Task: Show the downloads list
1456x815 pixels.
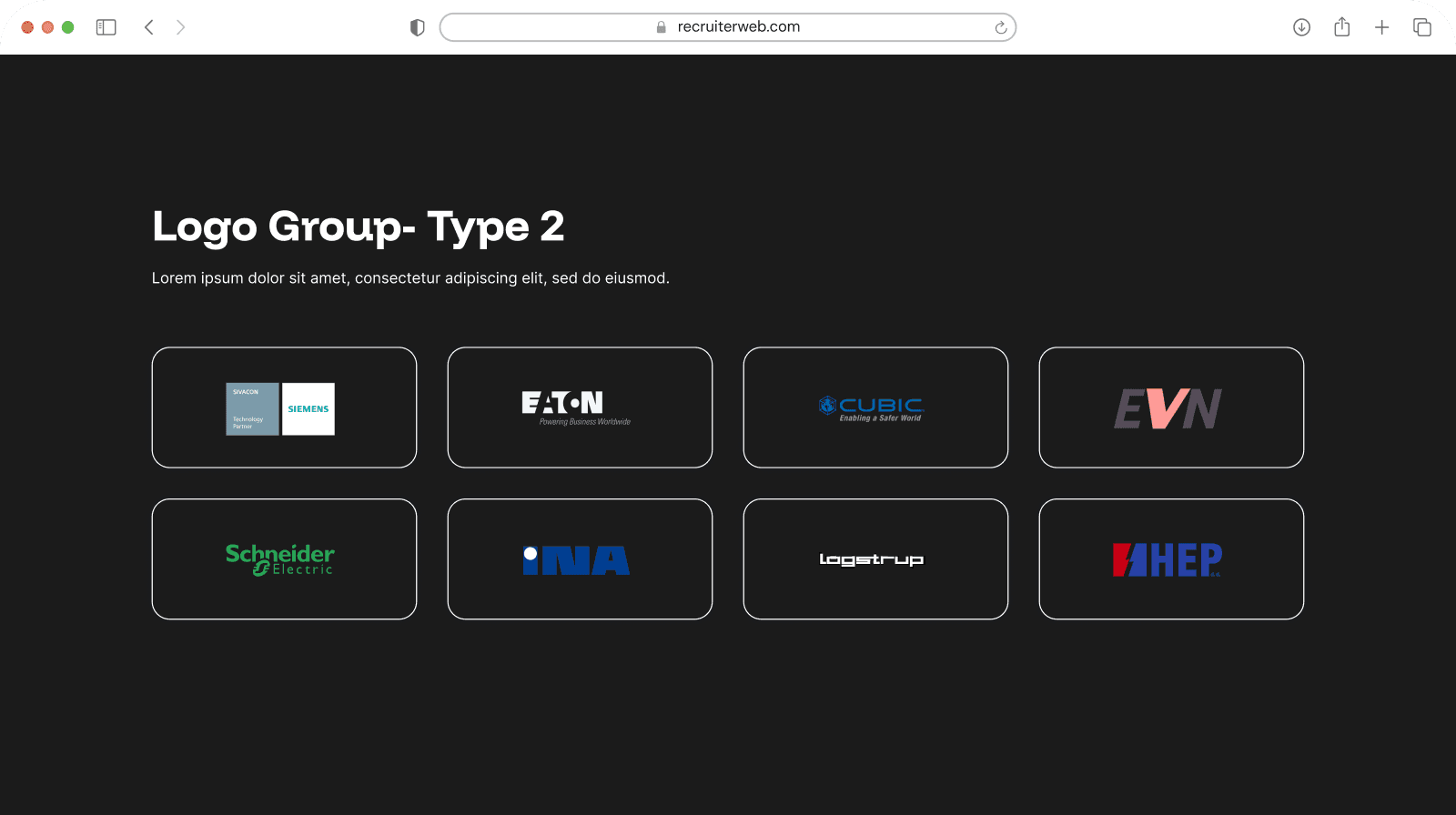Action: pos(1301,27)
